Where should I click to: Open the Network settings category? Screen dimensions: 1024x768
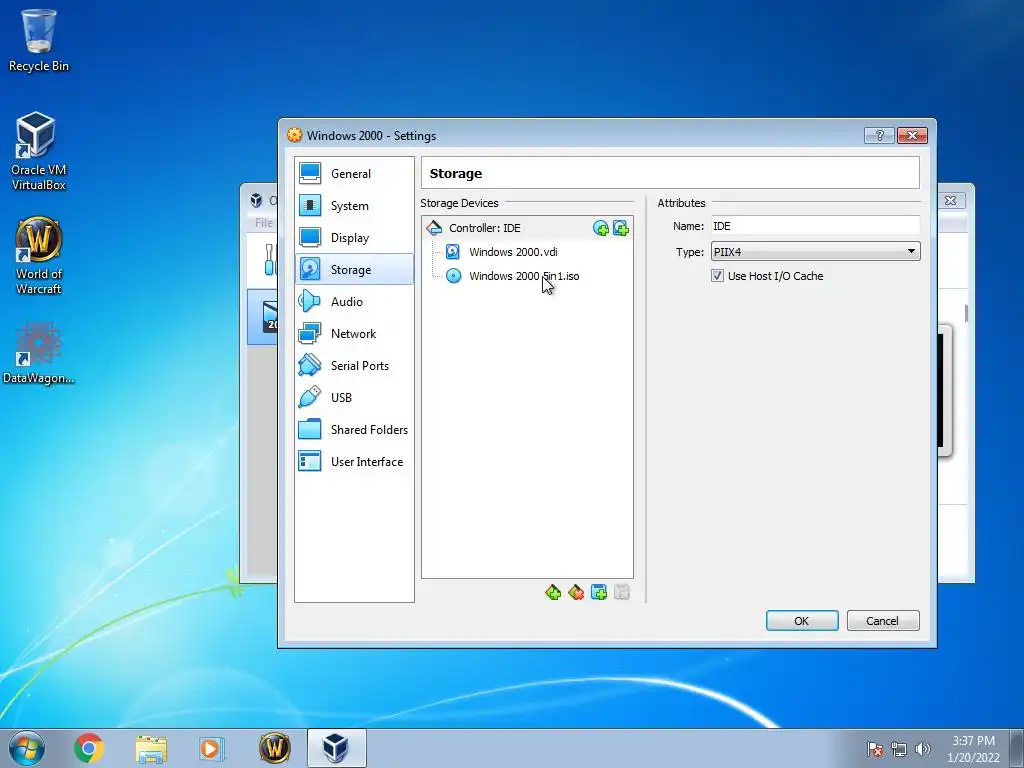tap(354, 334)
